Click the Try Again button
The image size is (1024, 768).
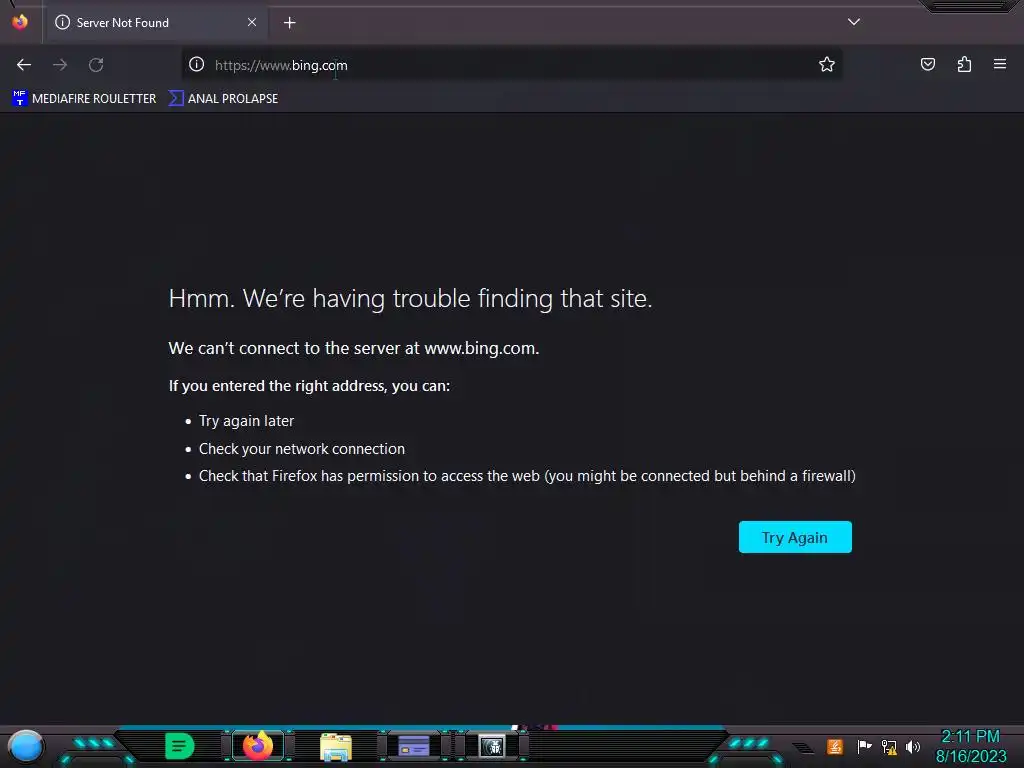[x=795, y=537]
